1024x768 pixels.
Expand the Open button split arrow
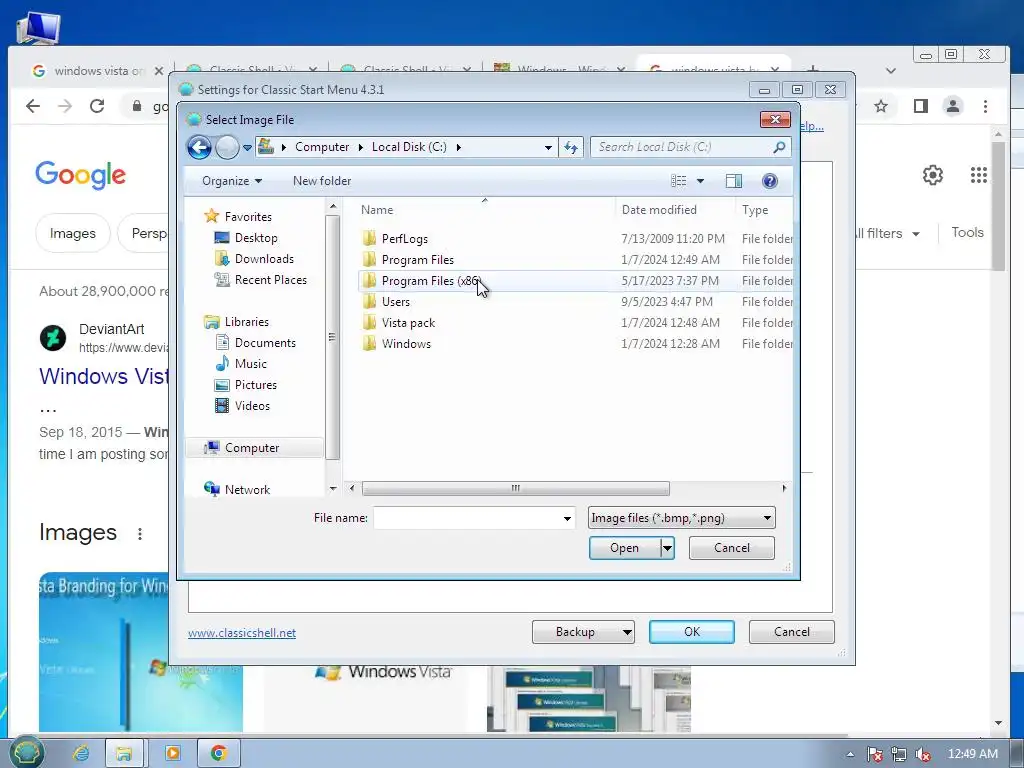667,548
